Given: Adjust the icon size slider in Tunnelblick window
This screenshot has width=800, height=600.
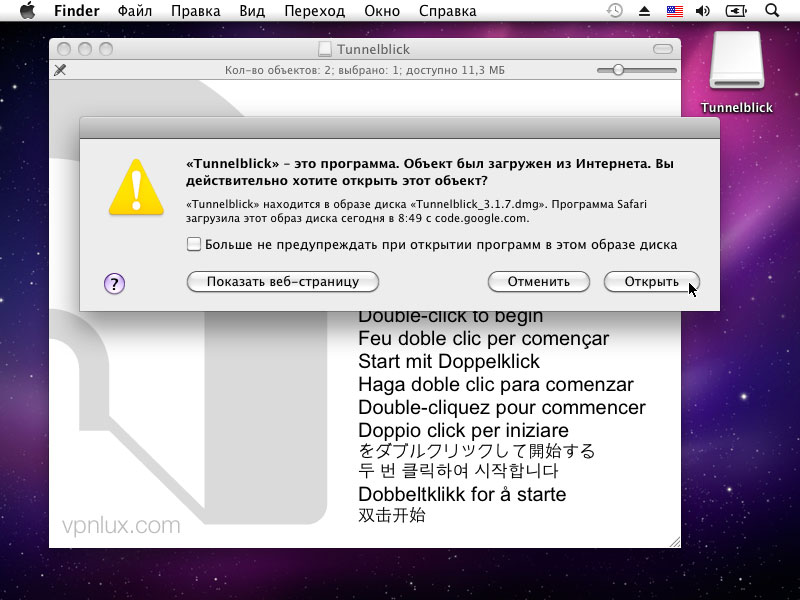Looking at the screenshot, I should [x=618, y=70].
